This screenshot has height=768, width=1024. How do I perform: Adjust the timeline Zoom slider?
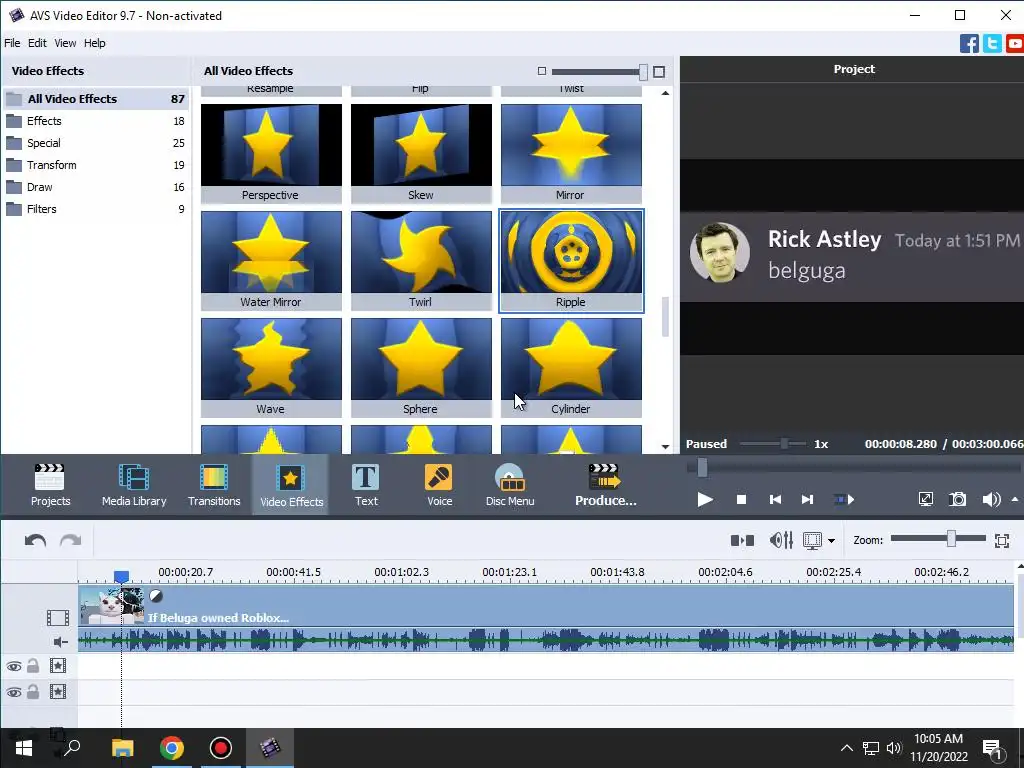pos(952,539)
